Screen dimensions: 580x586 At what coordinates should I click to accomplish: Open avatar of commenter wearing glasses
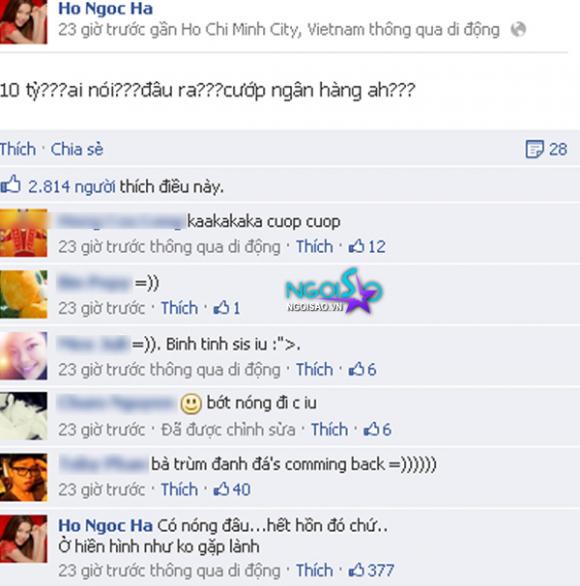(x=24, y=477)
